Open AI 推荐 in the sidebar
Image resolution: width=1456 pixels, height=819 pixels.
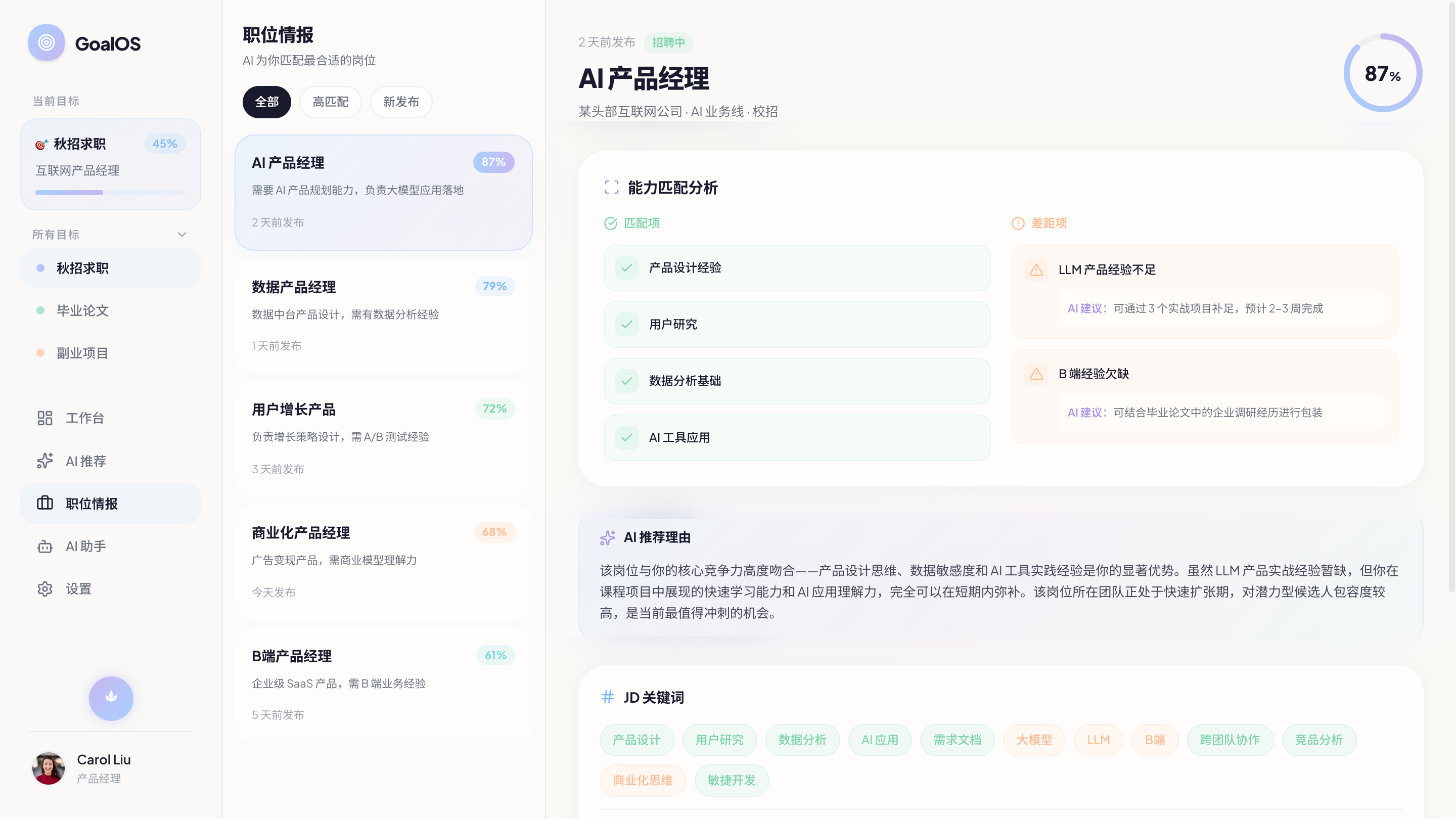(111, 461)
